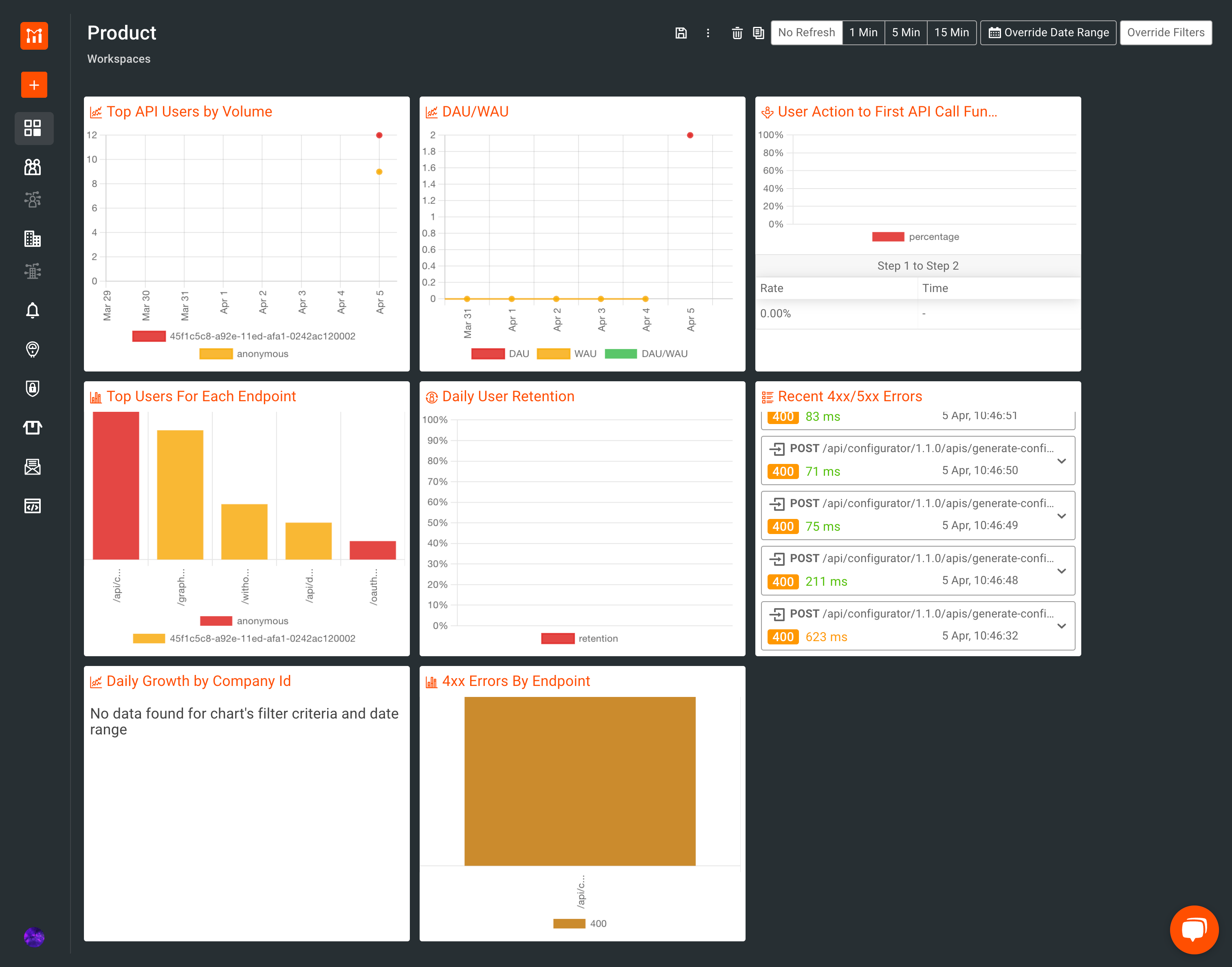Click the DAU/WAU chart title icon

431,112
